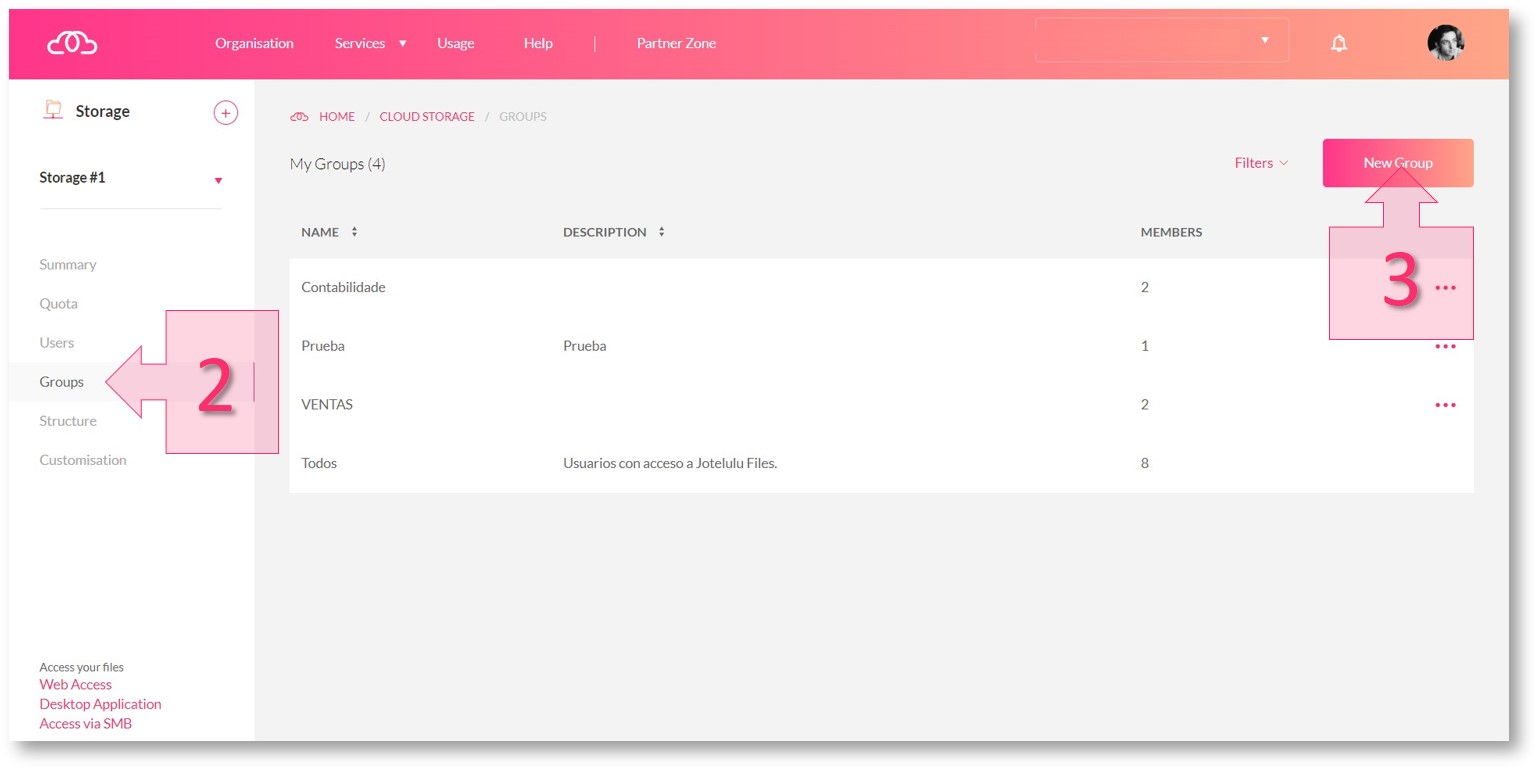Viewport: 1538px width, 770px height.
Task: Open the Usage menu item
Action: click(455, 43)
